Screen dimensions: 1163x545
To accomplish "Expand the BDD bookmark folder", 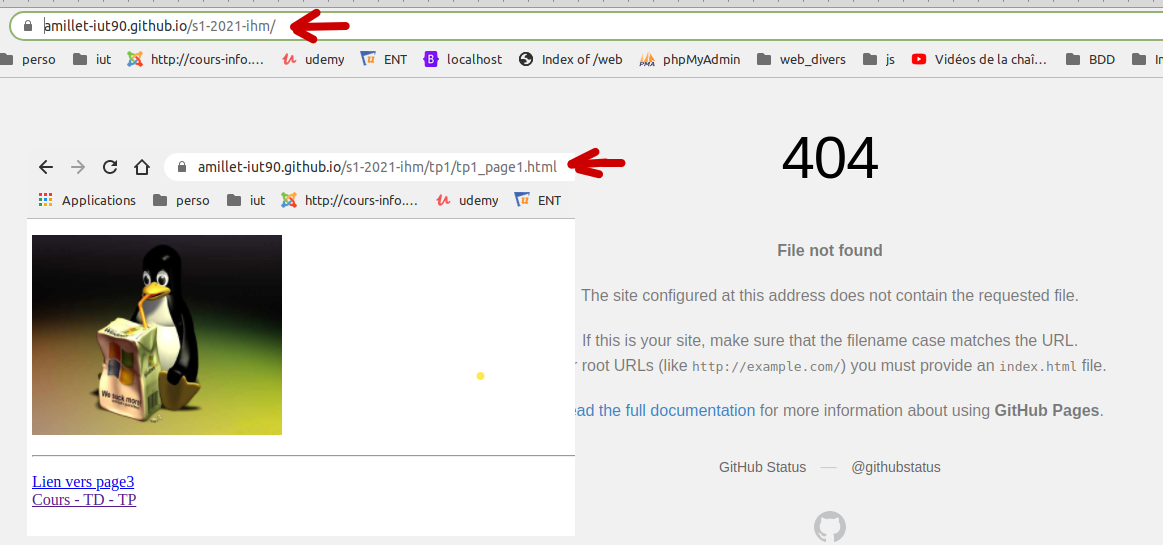I will (1091, 59).
